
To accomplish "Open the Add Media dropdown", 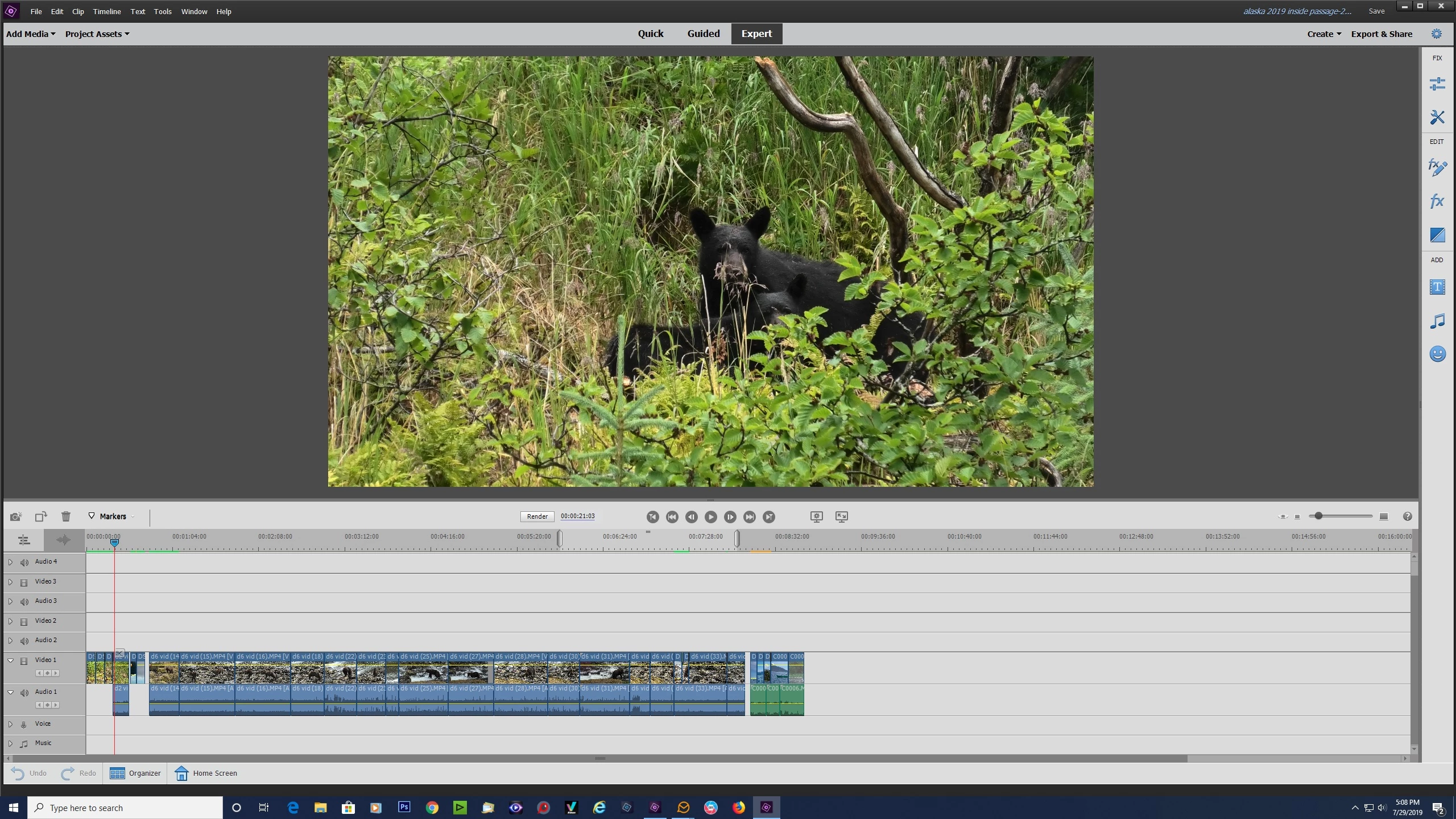I will (31, 34).
